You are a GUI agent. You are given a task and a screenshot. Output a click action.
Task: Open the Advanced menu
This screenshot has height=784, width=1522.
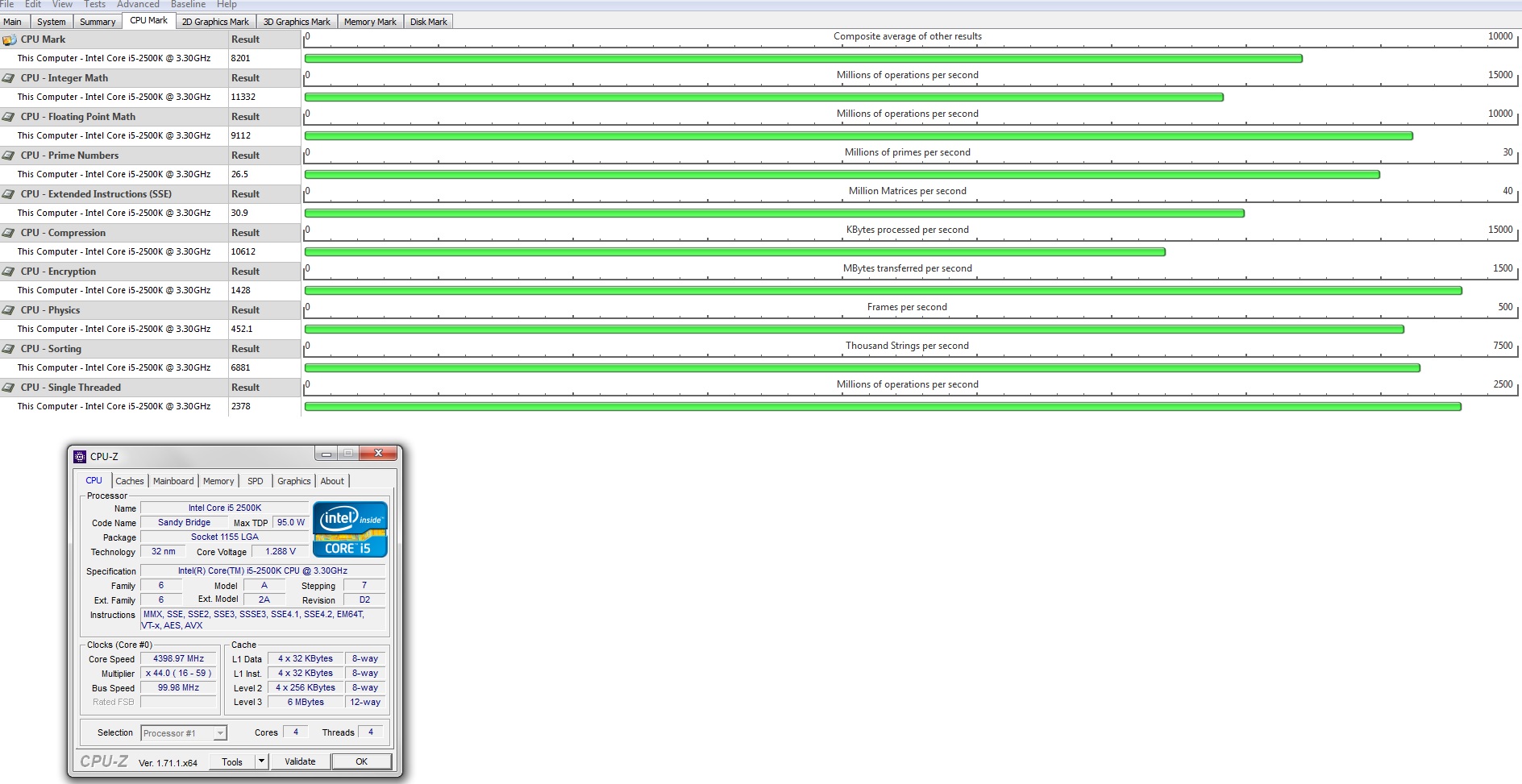coord(138,4)
